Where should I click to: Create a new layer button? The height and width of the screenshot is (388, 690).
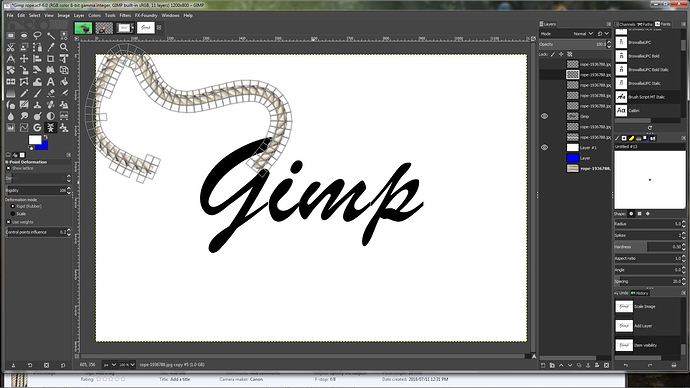click(x=543, y=365)
